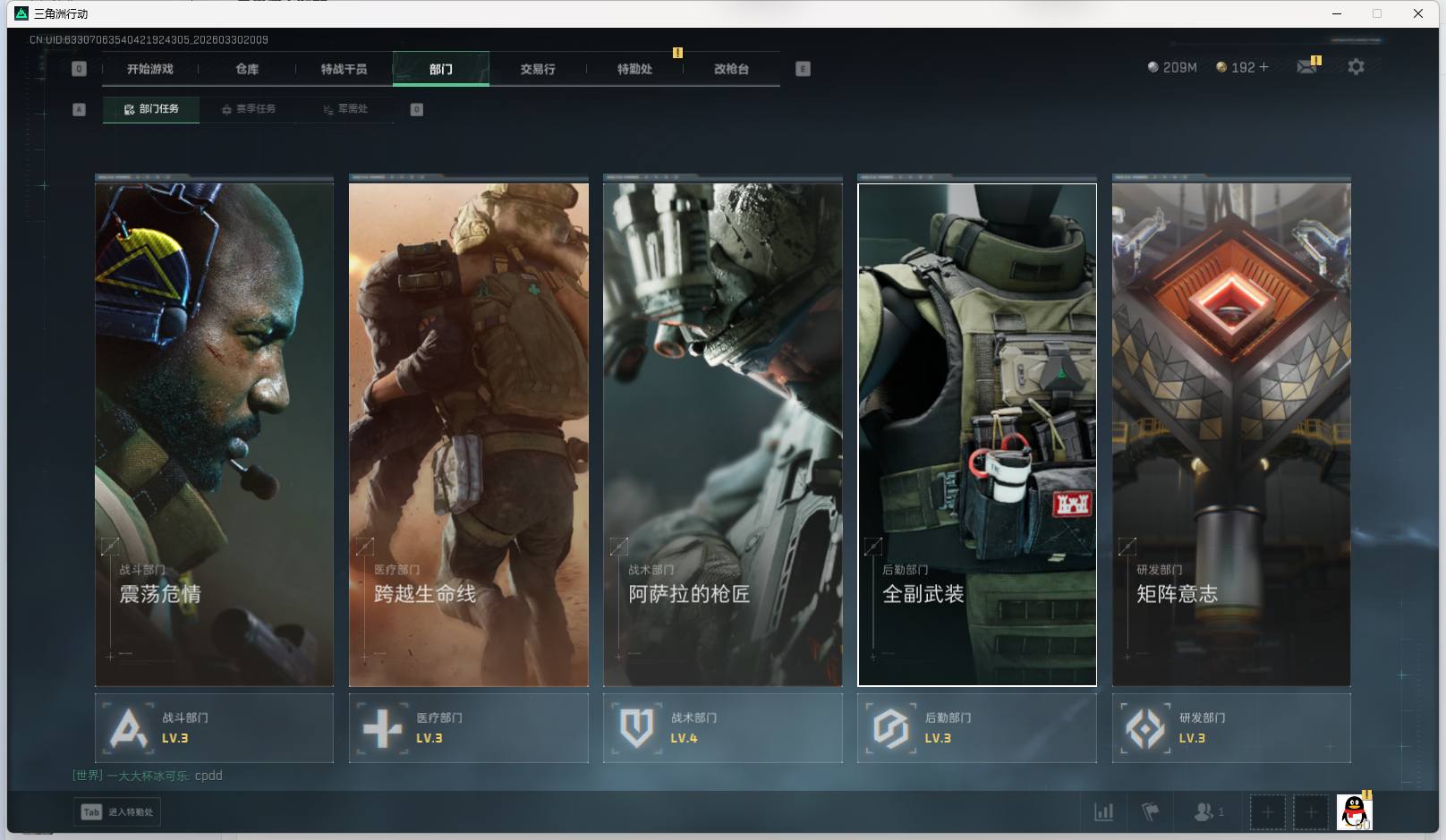The height and width of the screenshot is (840, 1446).
Task: Go to the 军需处 sub-tab
Action: tap(345, 109)
